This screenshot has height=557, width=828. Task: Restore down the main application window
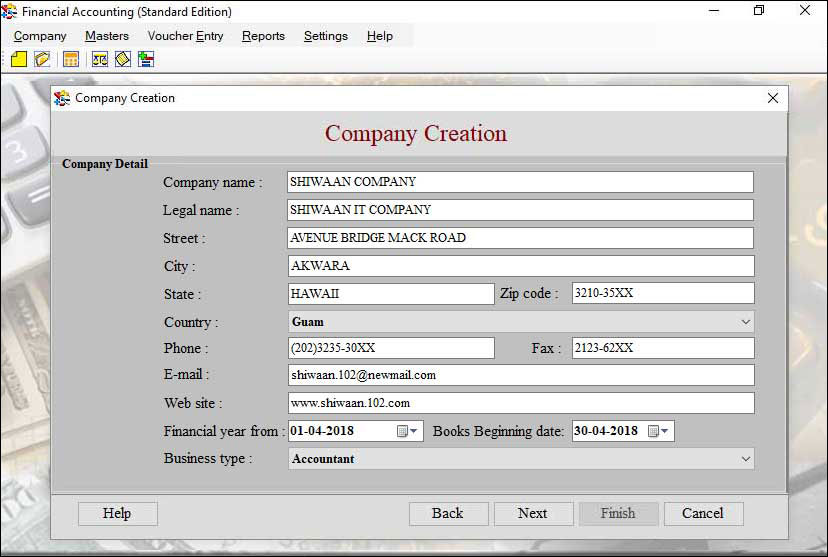(759, 11)
